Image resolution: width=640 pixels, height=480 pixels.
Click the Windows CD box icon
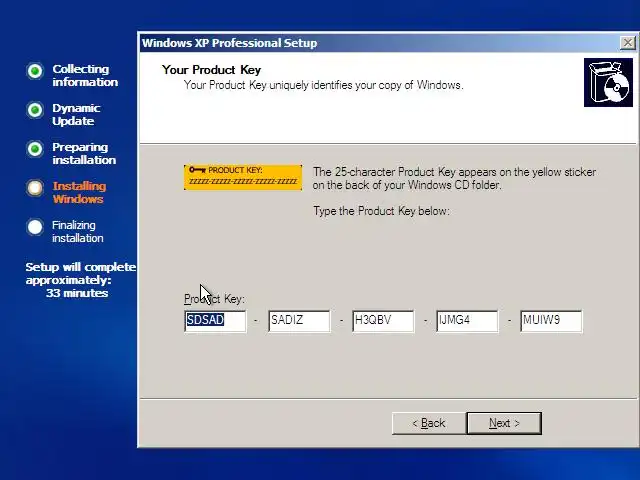click(x=608, y=82)
